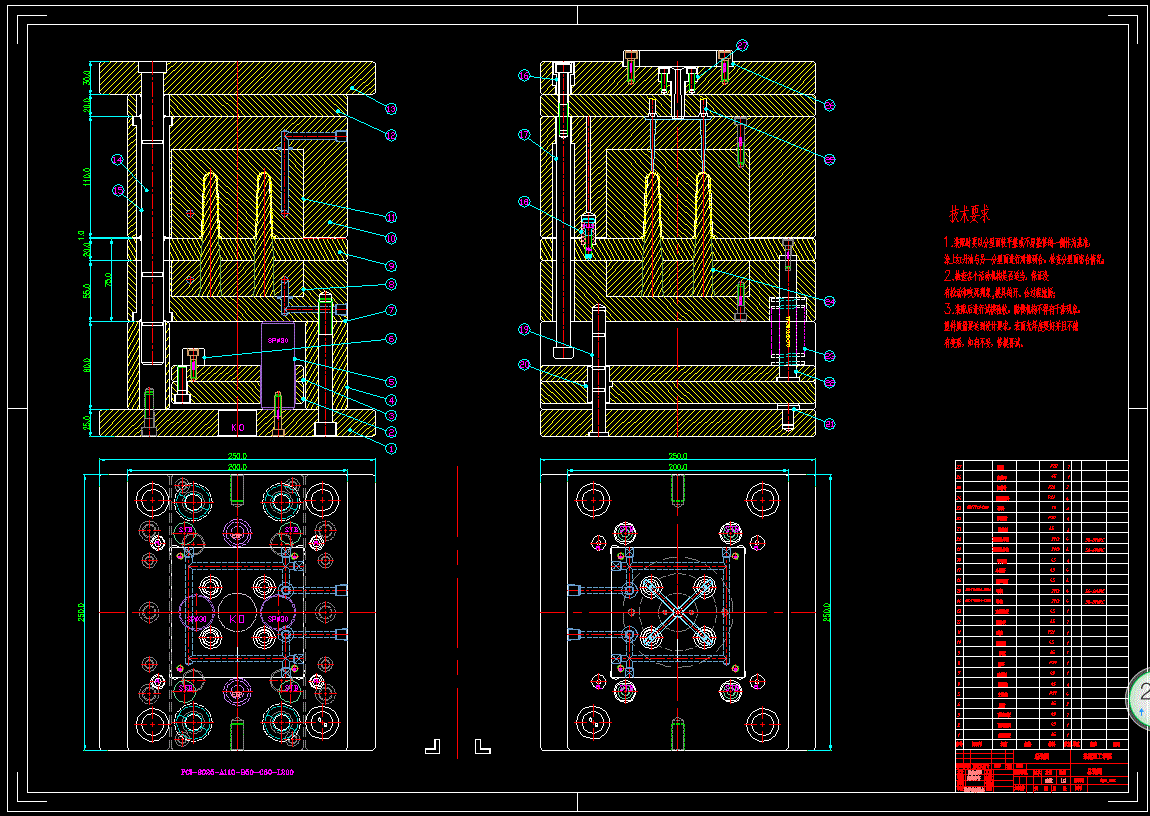Select the SP#30 label in the section view

(x=278, y=341)
